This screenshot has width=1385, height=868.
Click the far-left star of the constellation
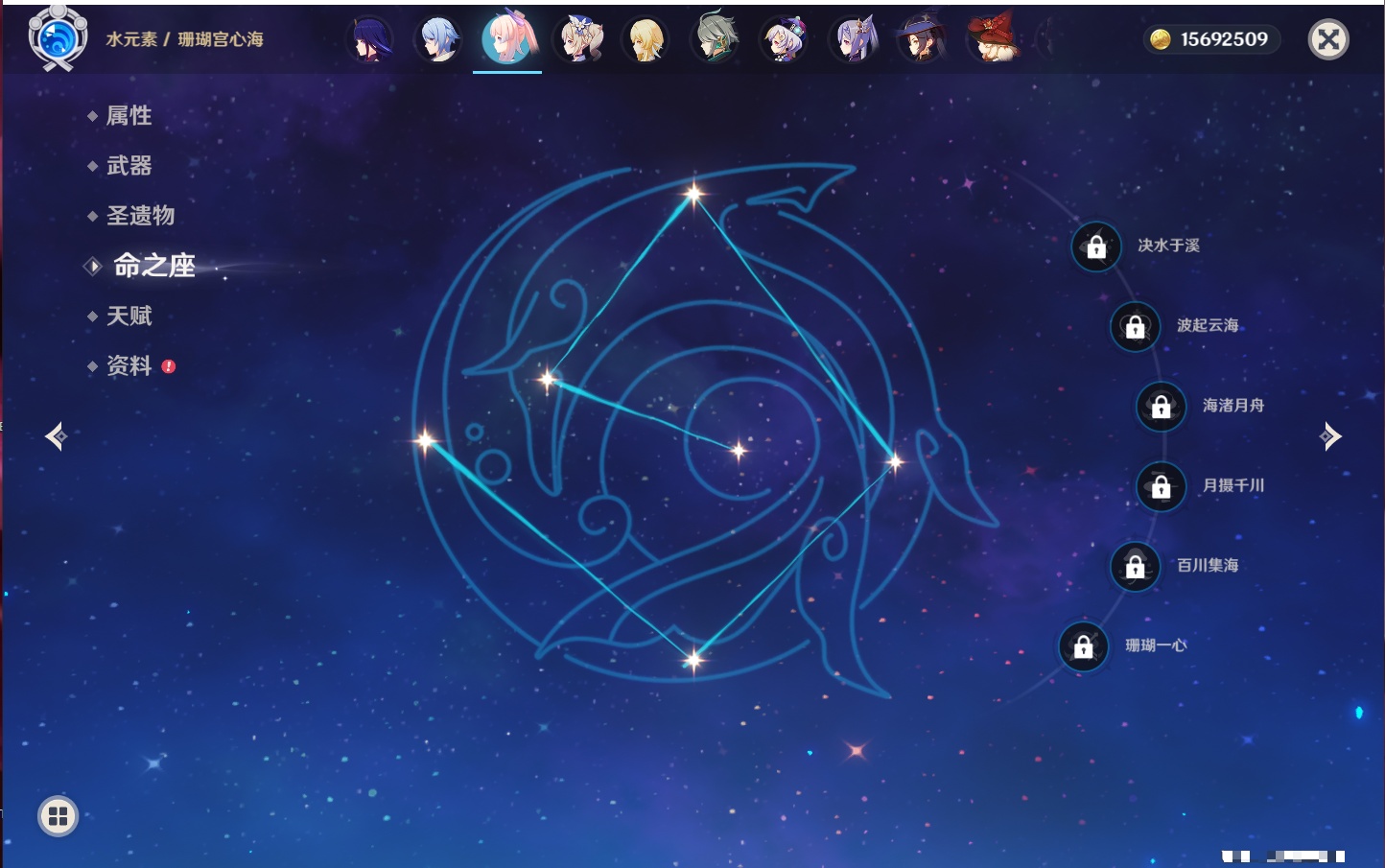(425, 440)
